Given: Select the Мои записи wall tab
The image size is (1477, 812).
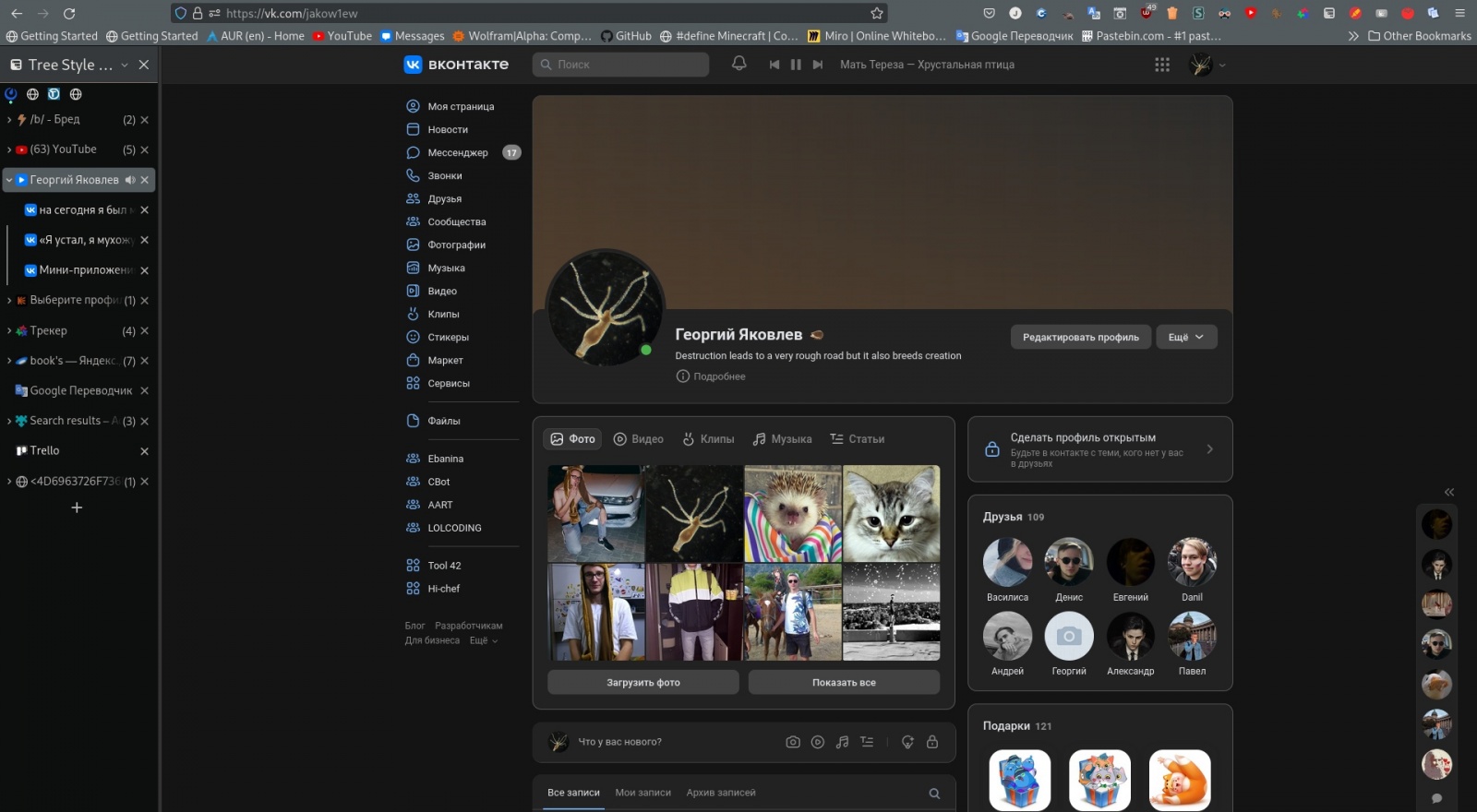Looking at the screenshot, I should (x=642, y=793).
